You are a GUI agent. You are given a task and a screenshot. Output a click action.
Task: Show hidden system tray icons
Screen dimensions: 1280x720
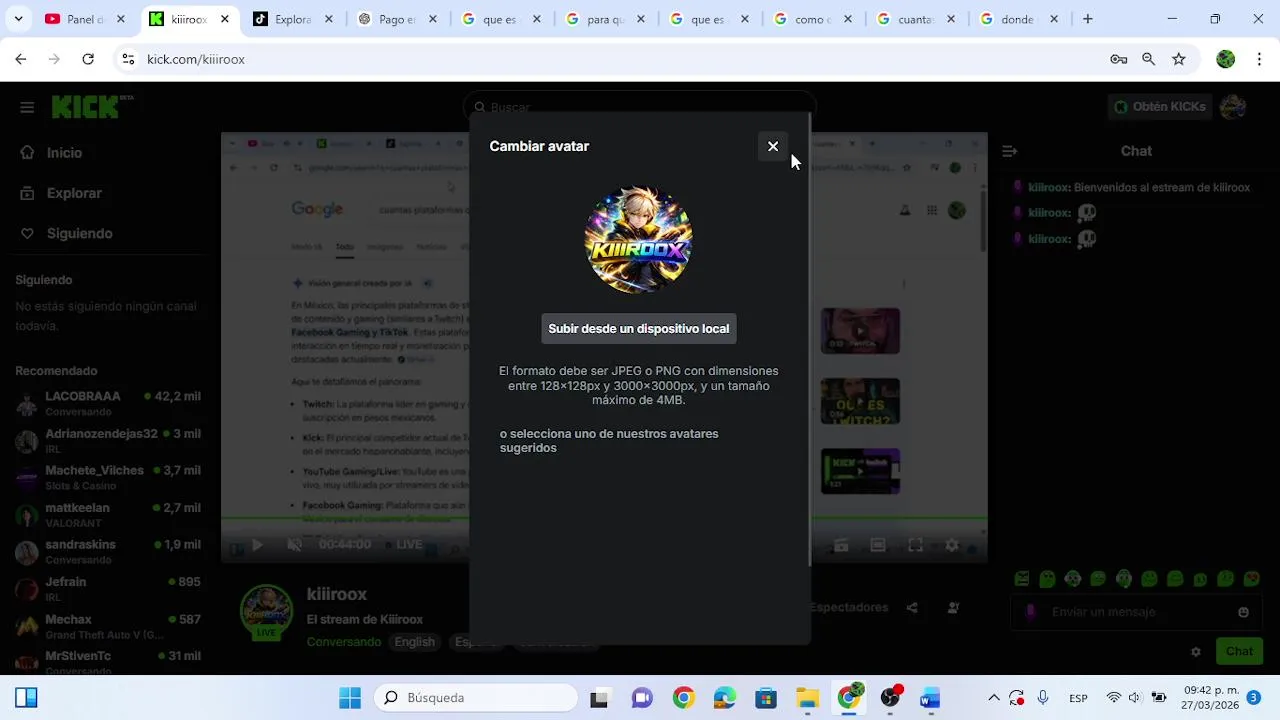[x=994, y=698]
